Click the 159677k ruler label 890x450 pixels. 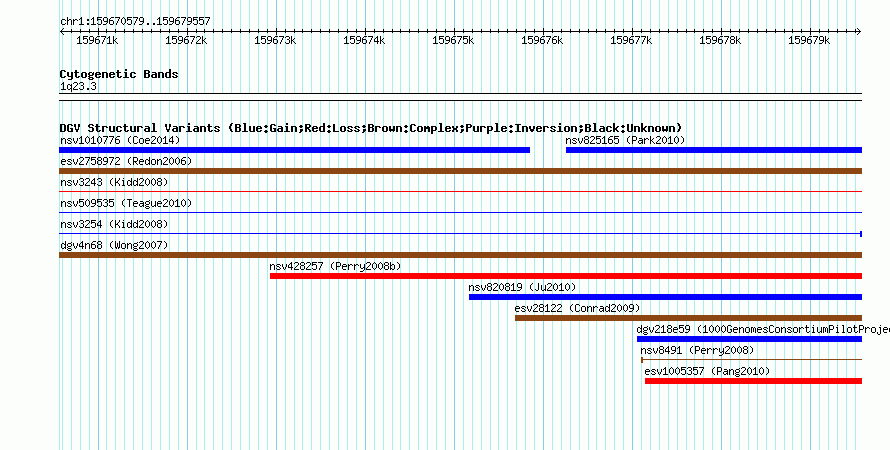pos(631,40)
